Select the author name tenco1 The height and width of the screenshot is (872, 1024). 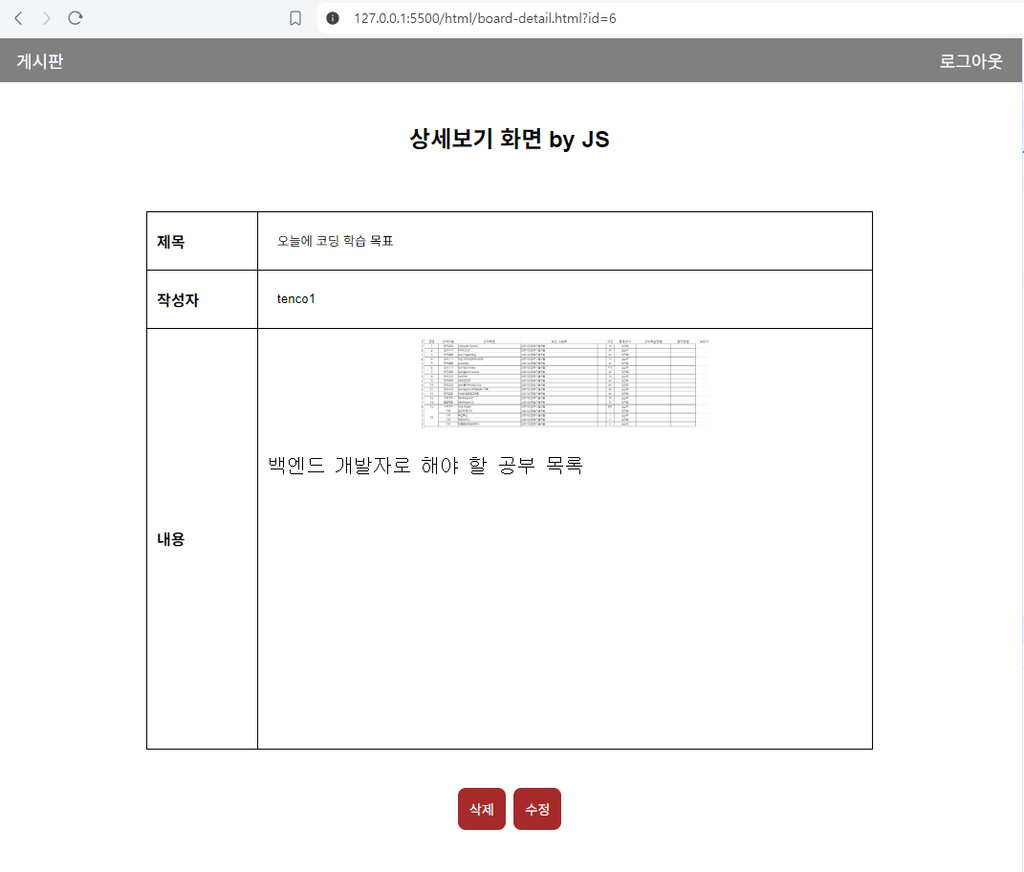[296, 299]
